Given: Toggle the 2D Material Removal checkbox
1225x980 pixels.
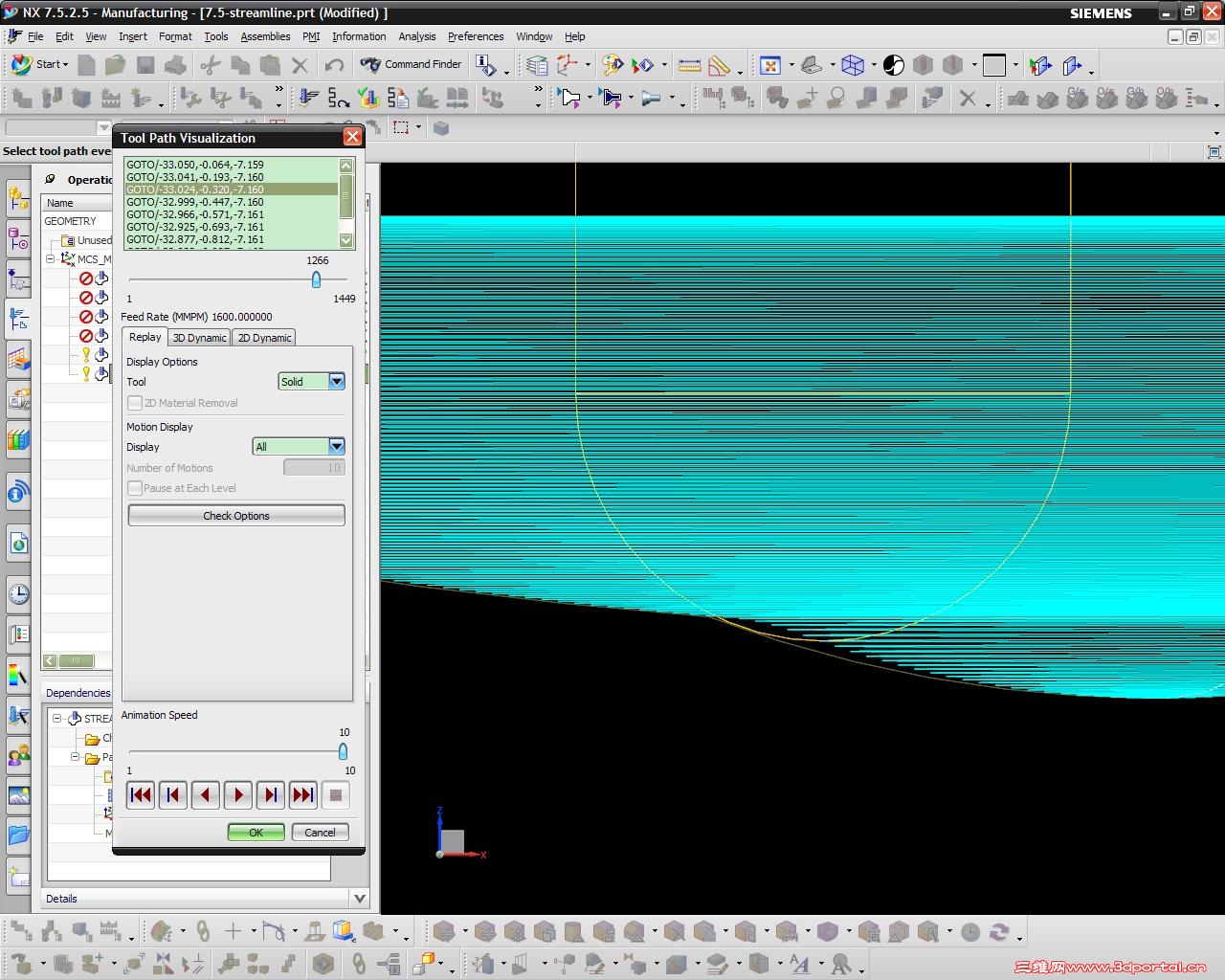Looking at the screenshot, I should 135,403.
